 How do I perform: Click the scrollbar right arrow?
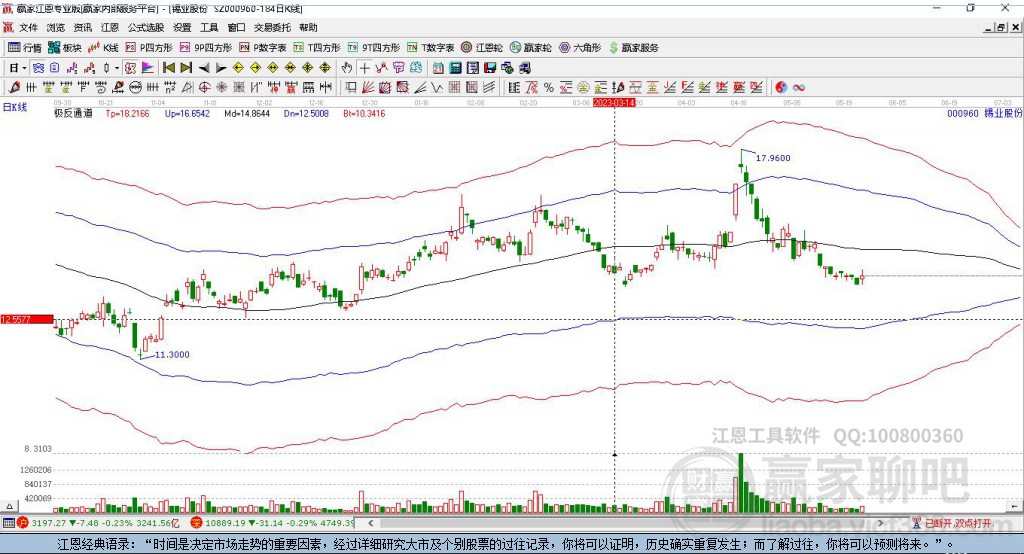pyautogui.click(x=880, y=523)
